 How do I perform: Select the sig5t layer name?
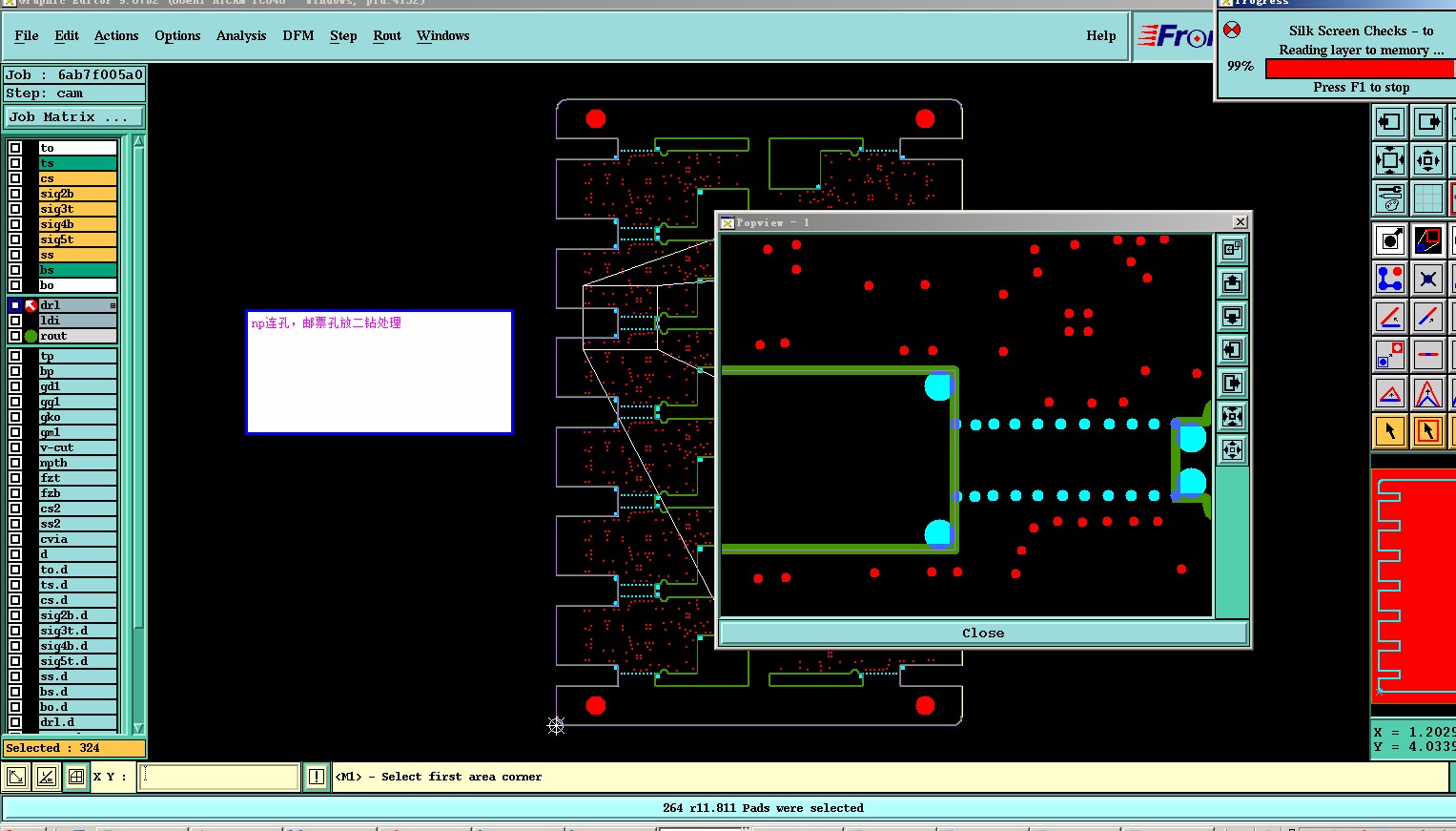click(x=77, y=239)
